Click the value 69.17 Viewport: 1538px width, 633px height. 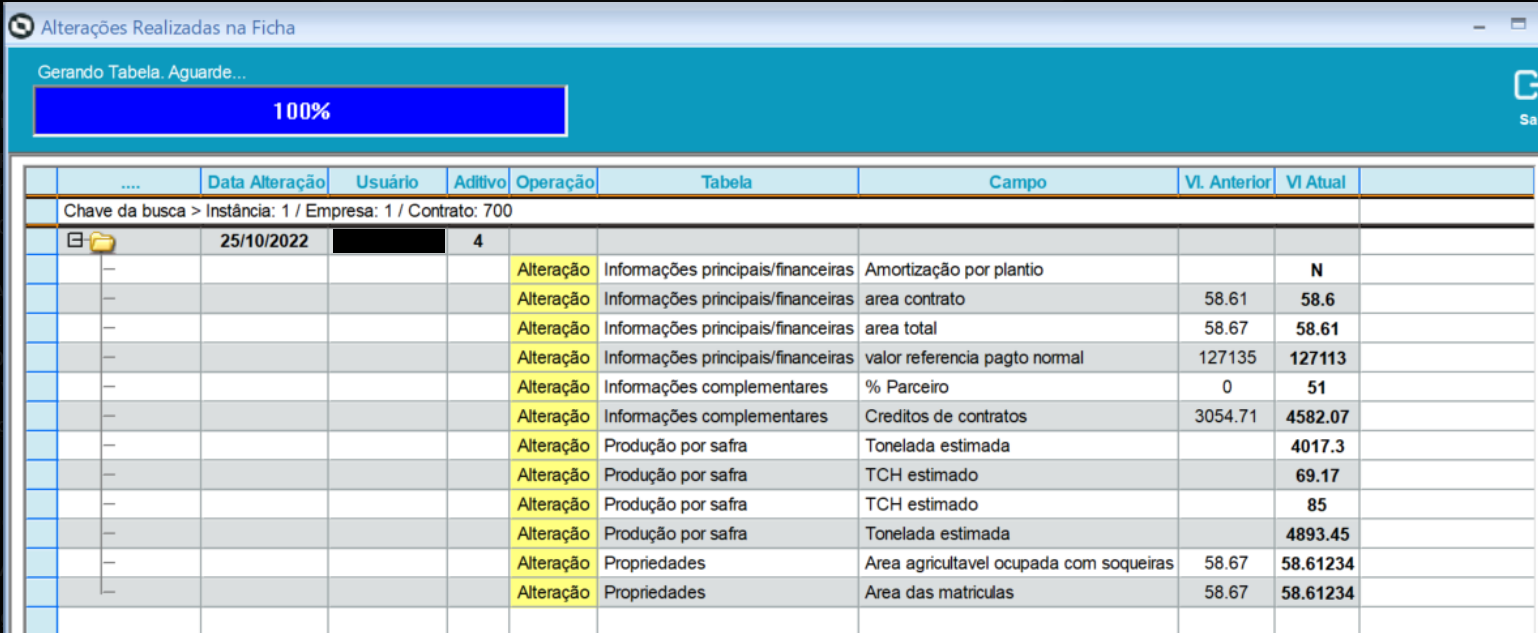1317,475
